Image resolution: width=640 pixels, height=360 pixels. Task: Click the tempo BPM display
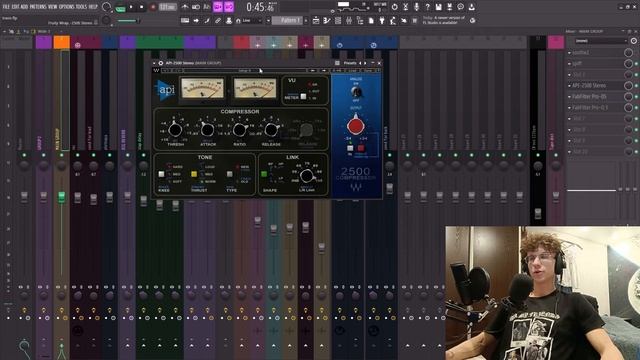[167, 7]
